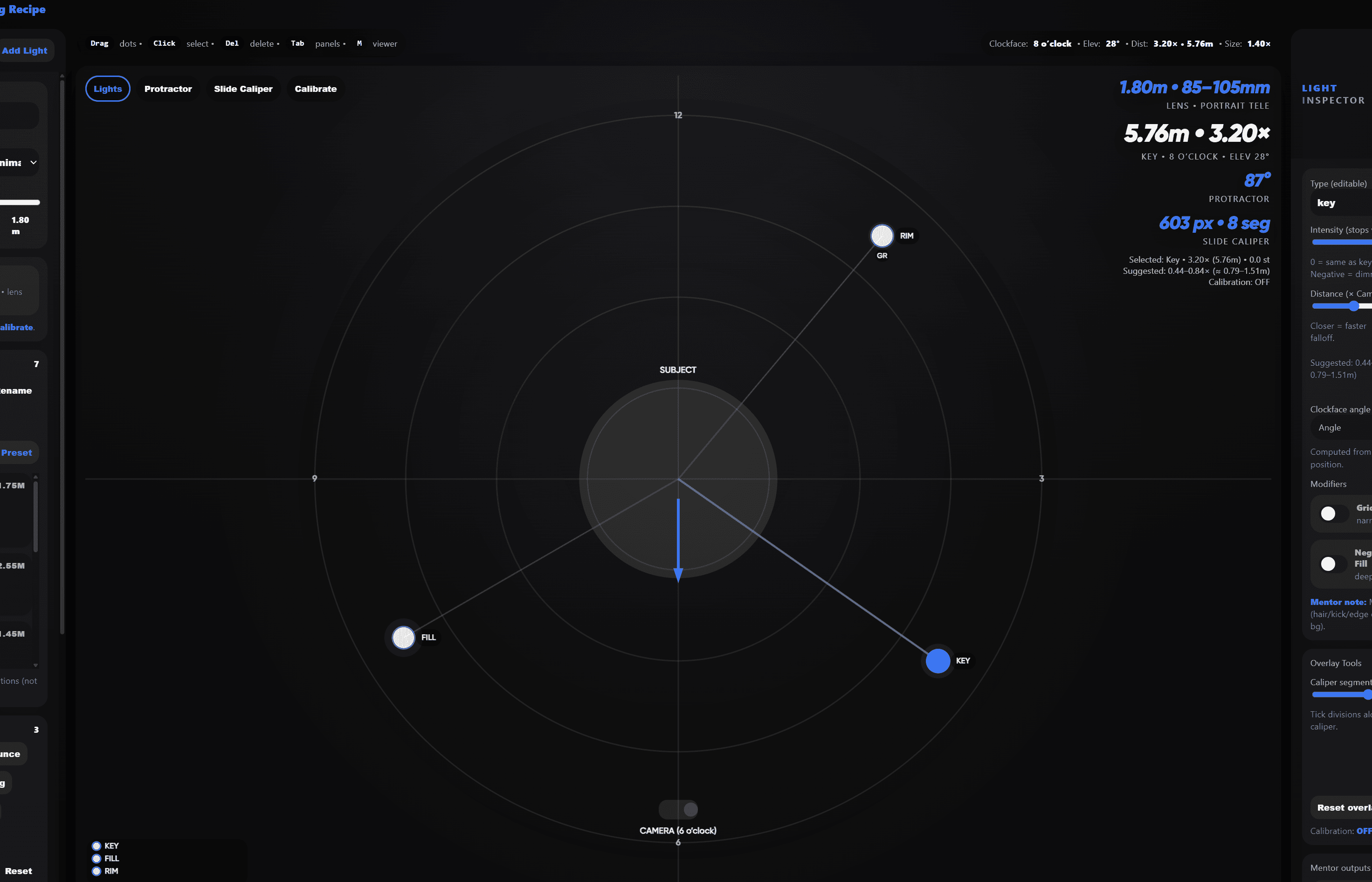Activate the Lights mode toggle
The height and width of the screenshot is (882, 1372).
click(x=108, y=89)
